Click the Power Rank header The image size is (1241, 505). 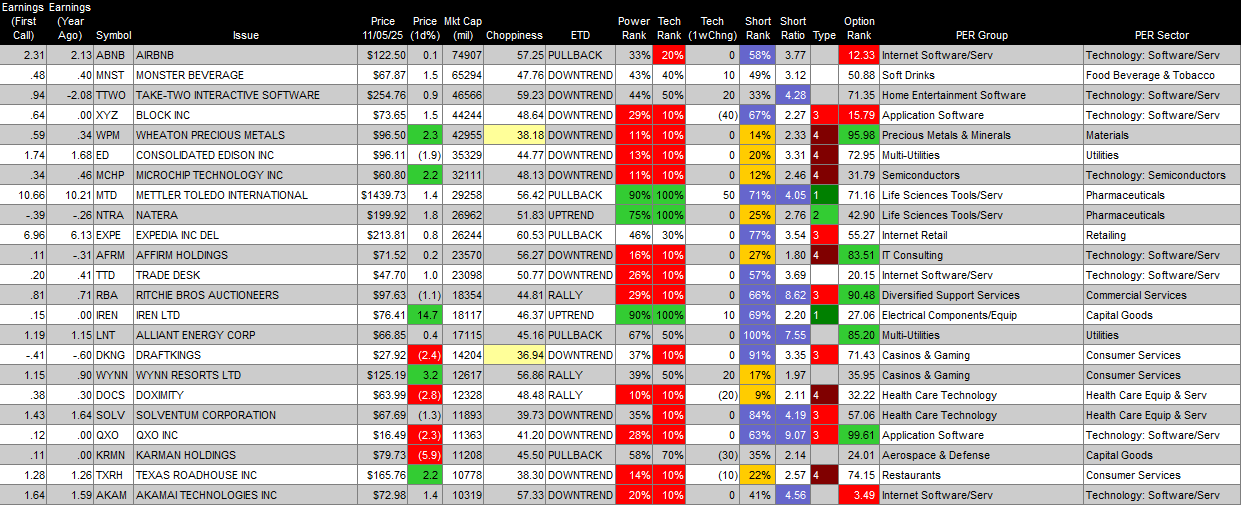pyautogui.click(x=634, y=28)
